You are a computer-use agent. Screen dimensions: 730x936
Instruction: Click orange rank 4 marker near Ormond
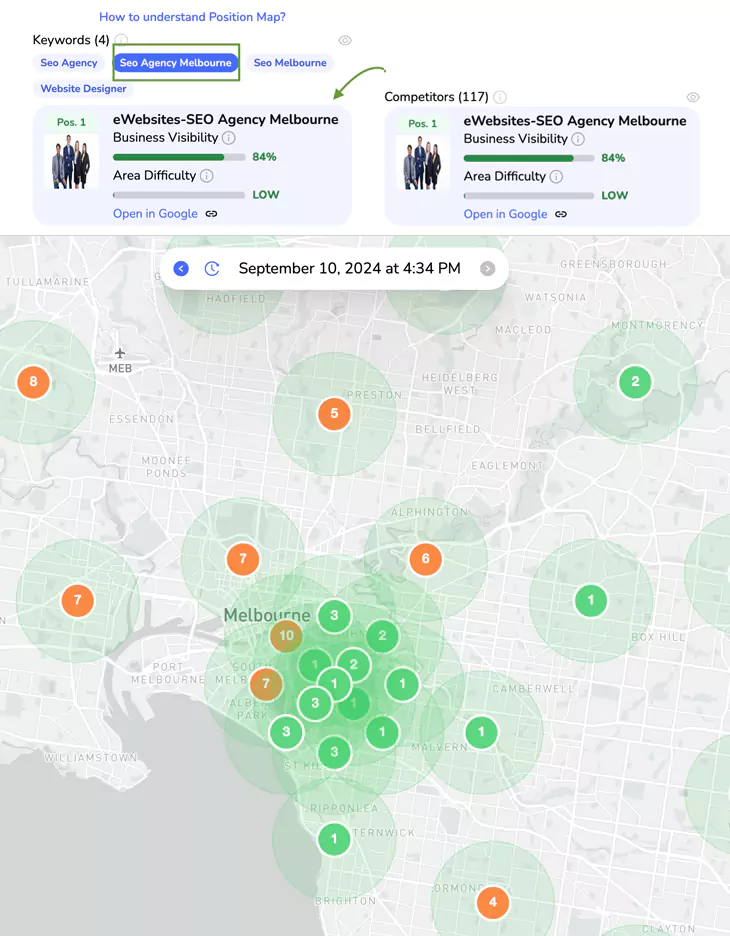tap(493, 902)
